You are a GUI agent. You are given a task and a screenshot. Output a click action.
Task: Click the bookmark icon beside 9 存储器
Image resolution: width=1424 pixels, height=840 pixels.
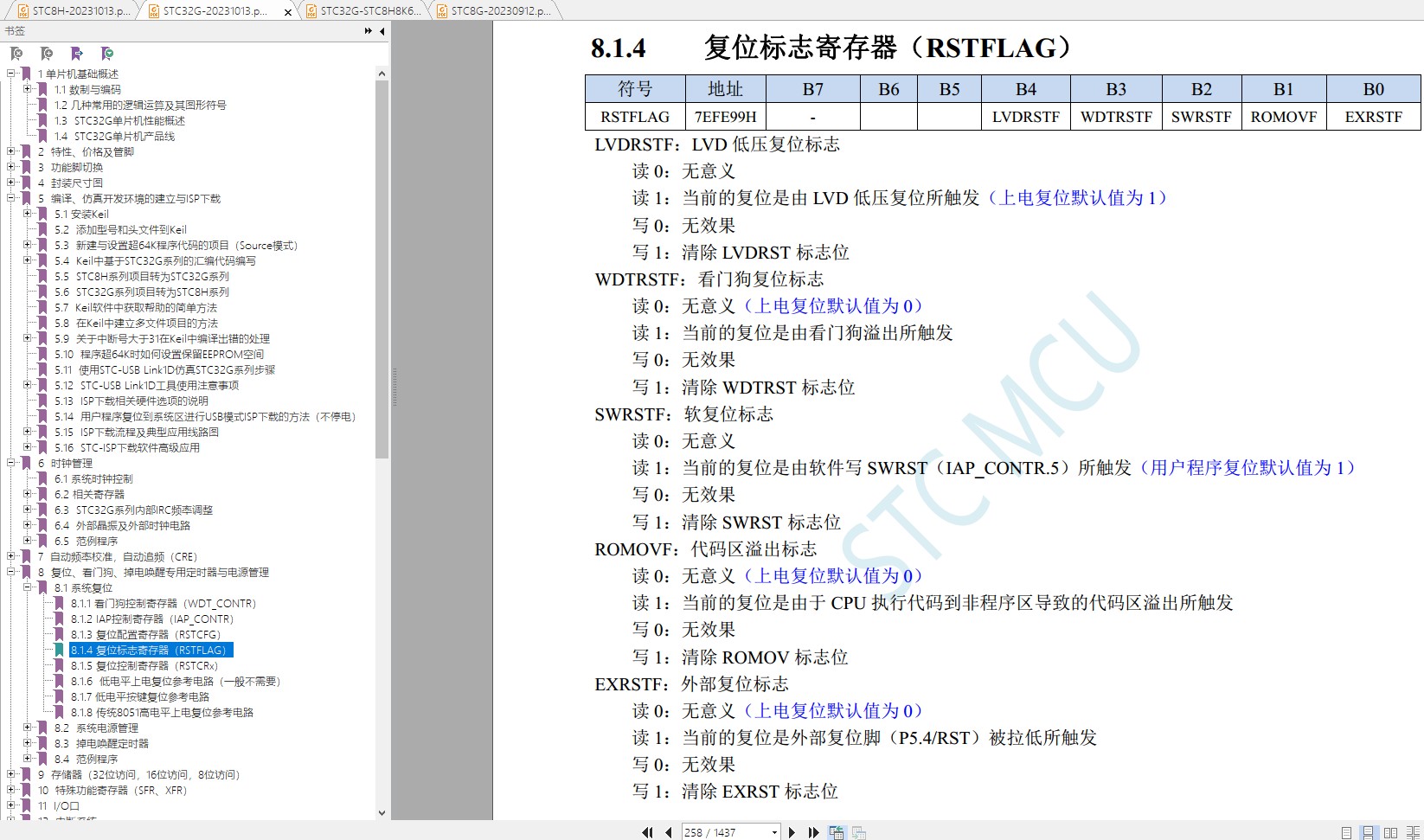26,775
